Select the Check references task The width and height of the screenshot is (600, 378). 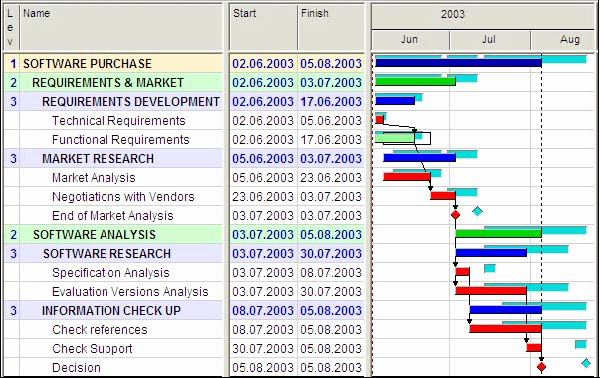[x=100, y=330]
